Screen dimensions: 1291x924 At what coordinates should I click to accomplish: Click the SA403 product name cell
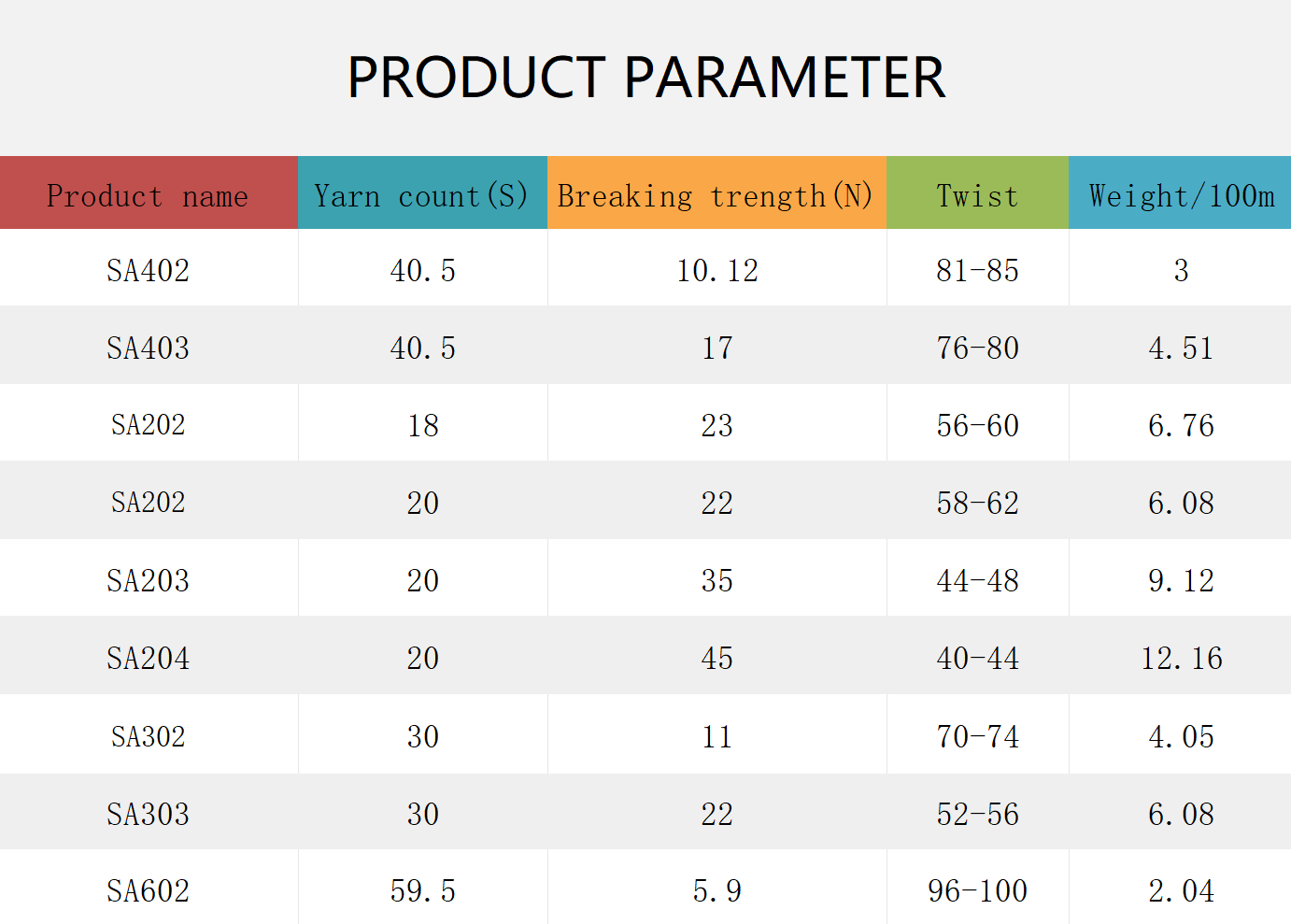(149, 348)
